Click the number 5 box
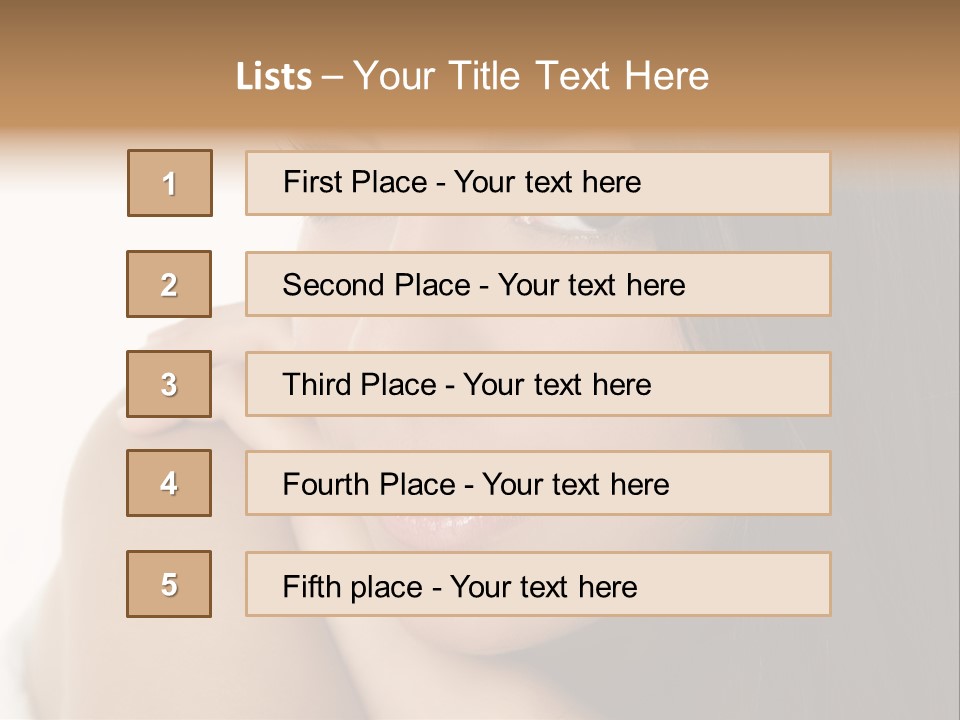 coord(169,584)
